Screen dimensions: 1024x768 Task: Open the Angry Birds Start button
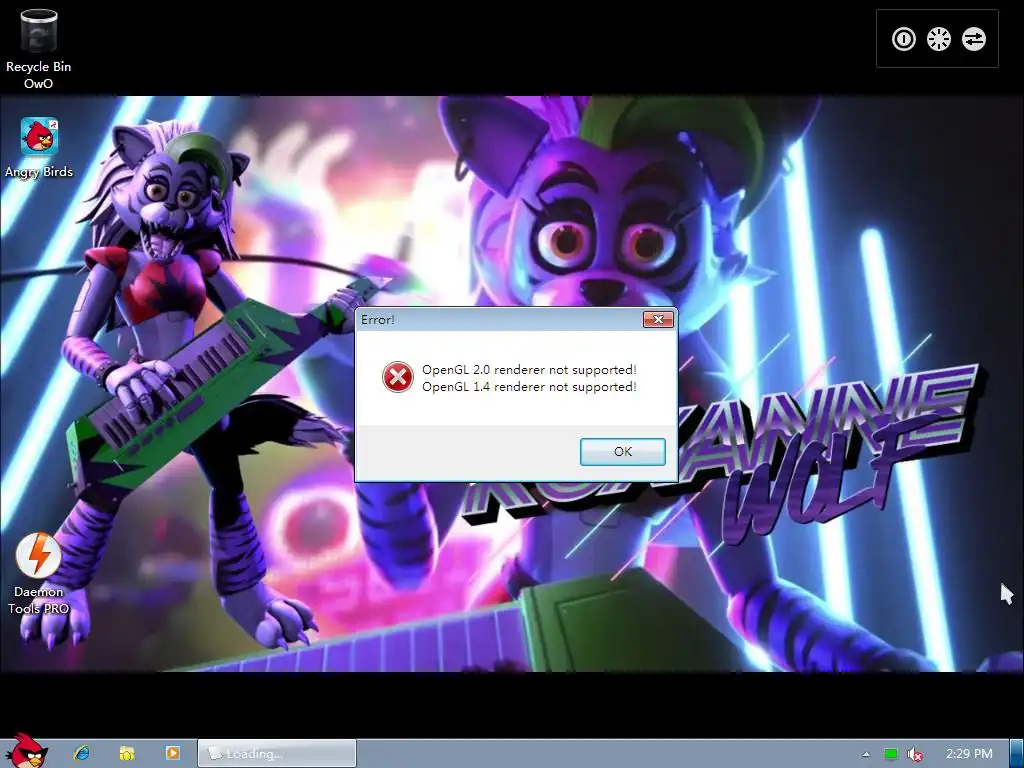click(x=26, y=751)
